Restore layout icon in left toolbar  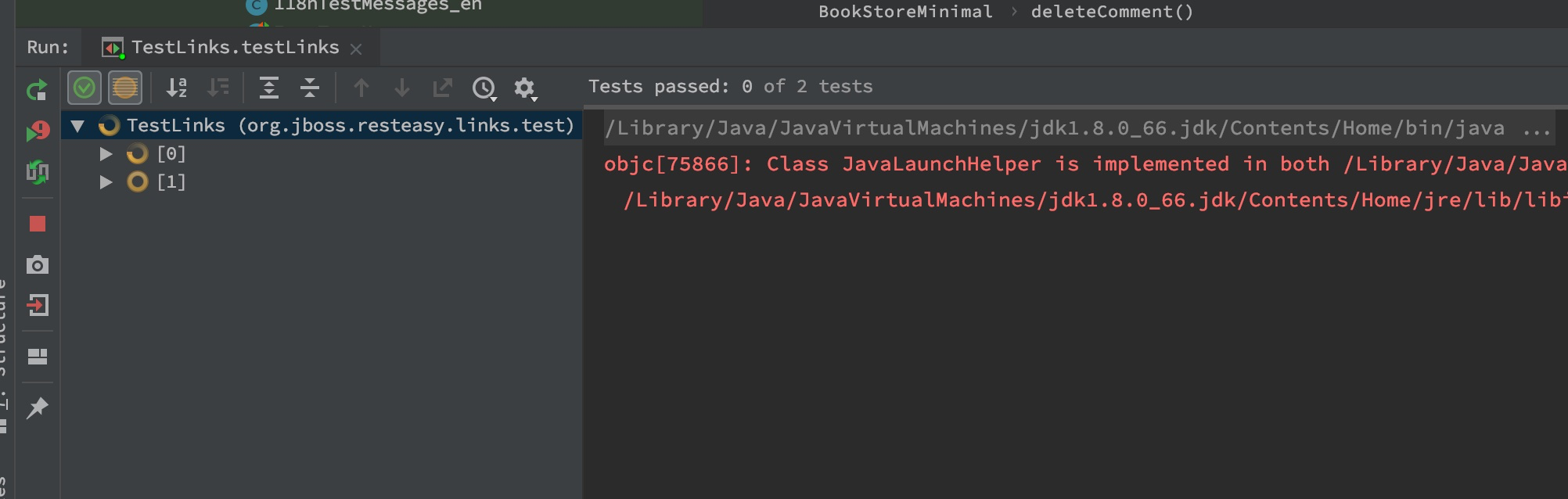[x=37, y=357]
